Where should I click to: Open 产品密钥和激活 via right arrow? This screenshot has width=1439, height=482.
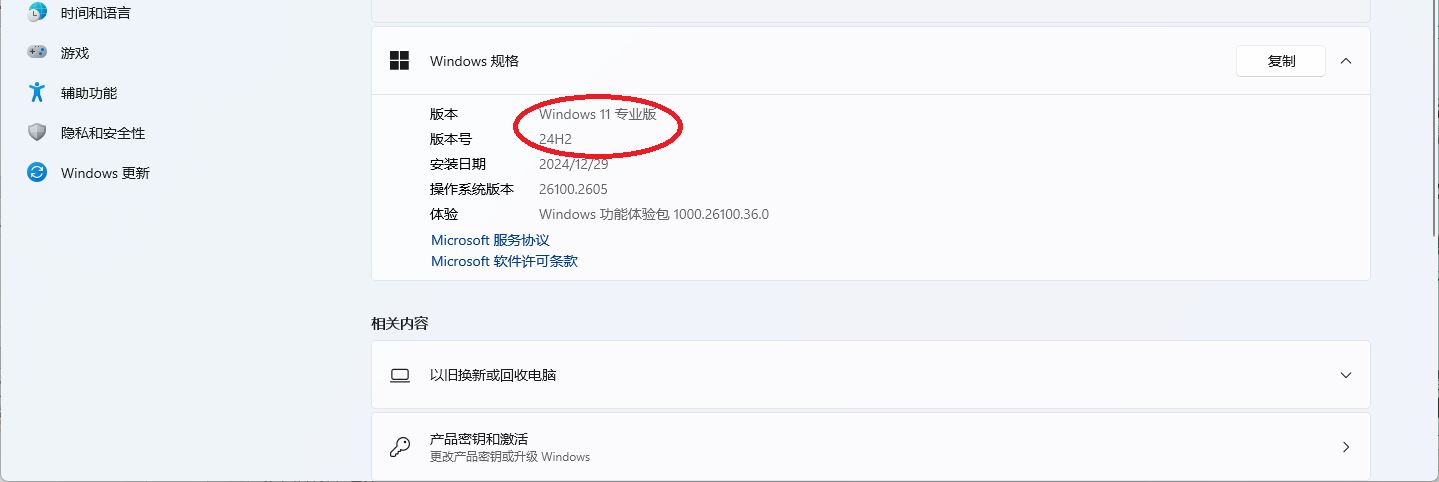1346,447
